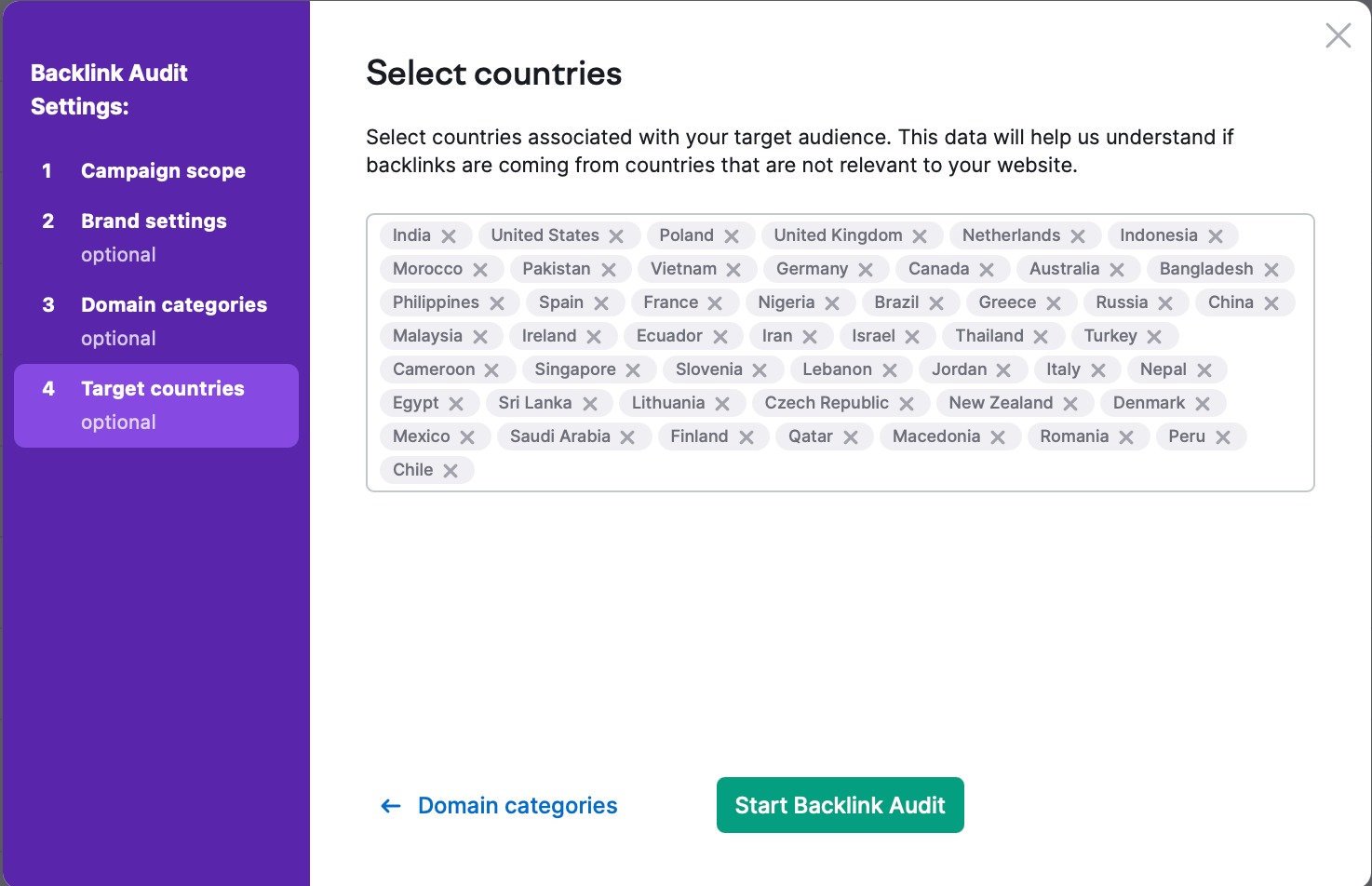The image size is (1372, 886).
Task: Remove the Philippines country tag
Action: 497,303
